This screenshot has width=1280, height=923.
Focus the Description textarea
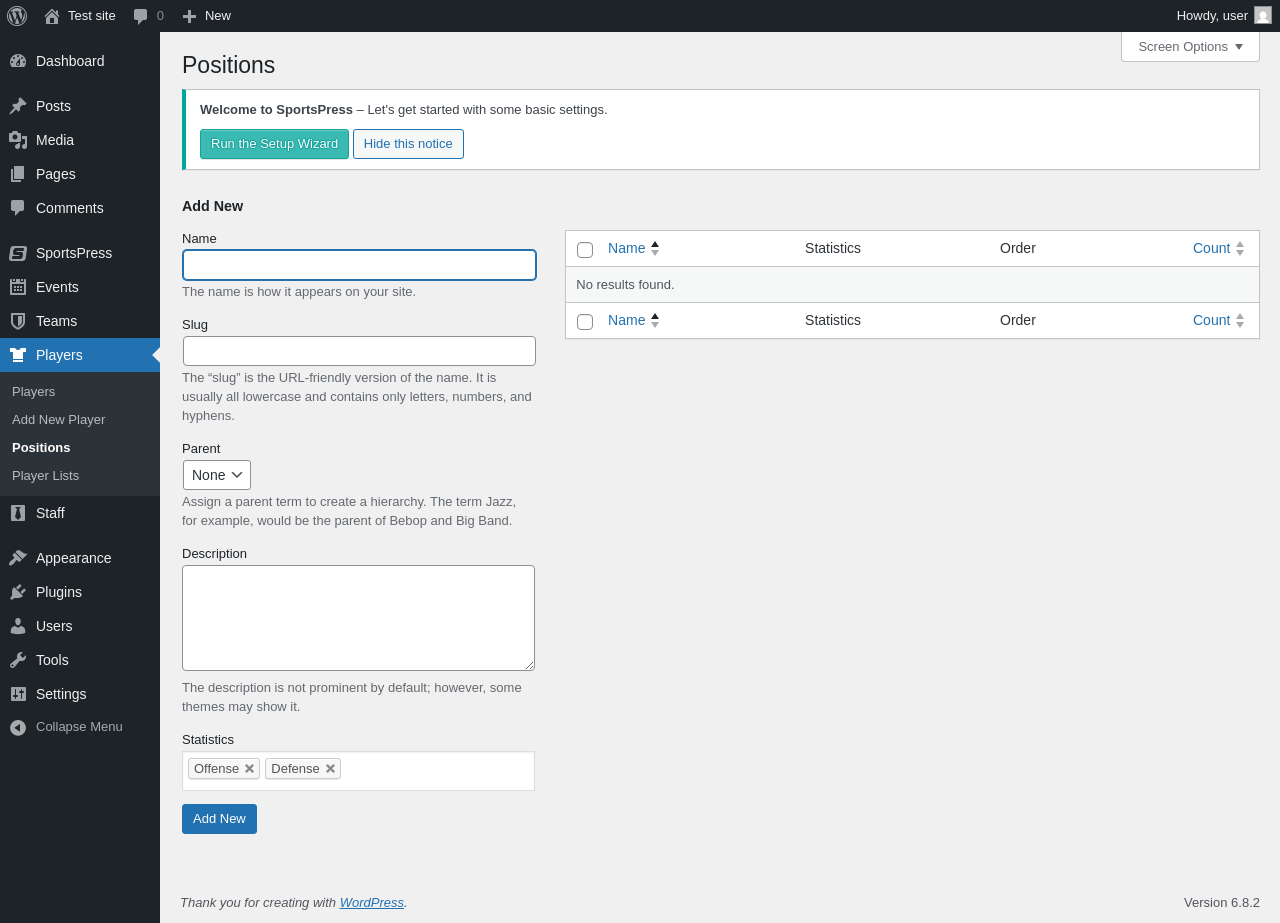pyautogui.click(x=358, y=618)
